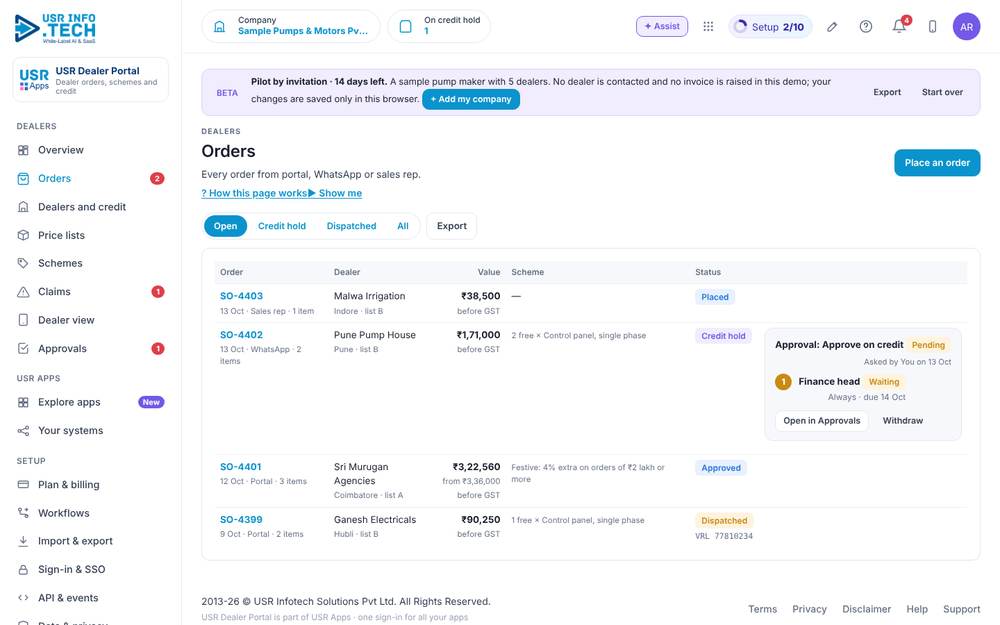Click the mobile device icon in header

pos(932,27)
